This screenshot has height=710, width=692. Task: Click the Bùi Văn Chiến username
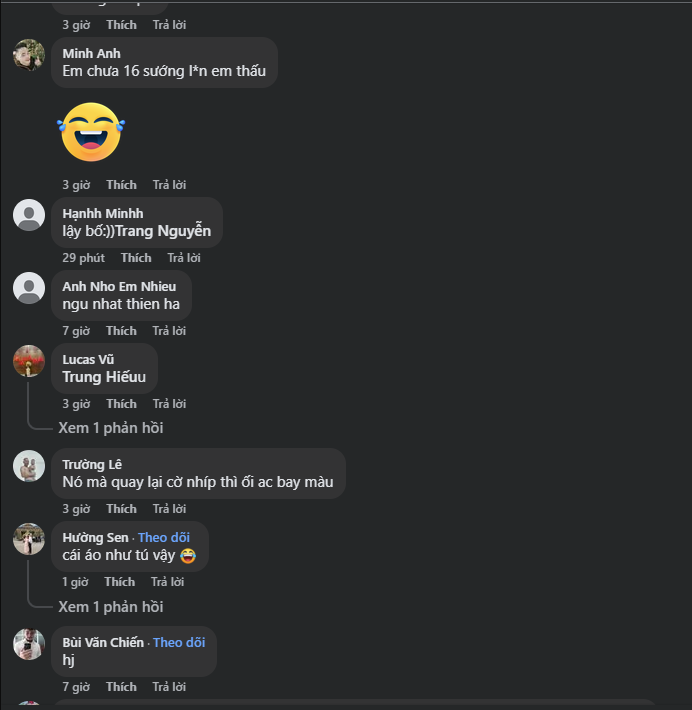[x=103, y=643]
